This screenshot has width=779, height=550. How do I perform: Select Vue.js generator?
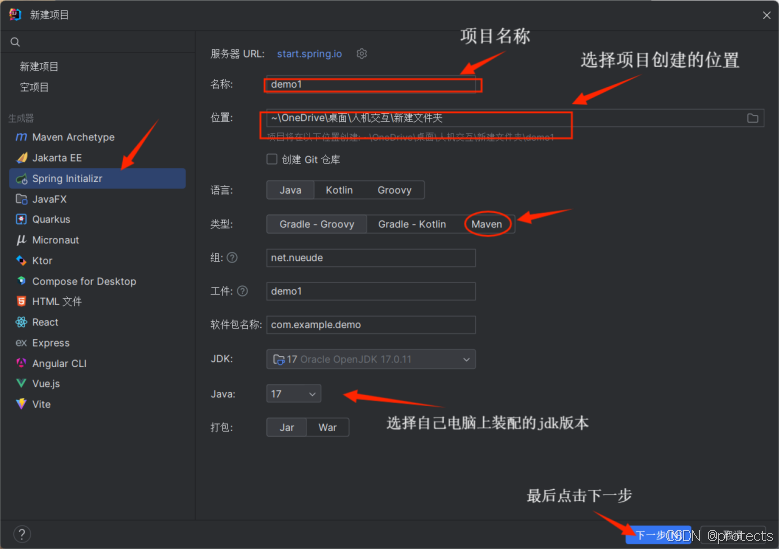tap(97, 384)
